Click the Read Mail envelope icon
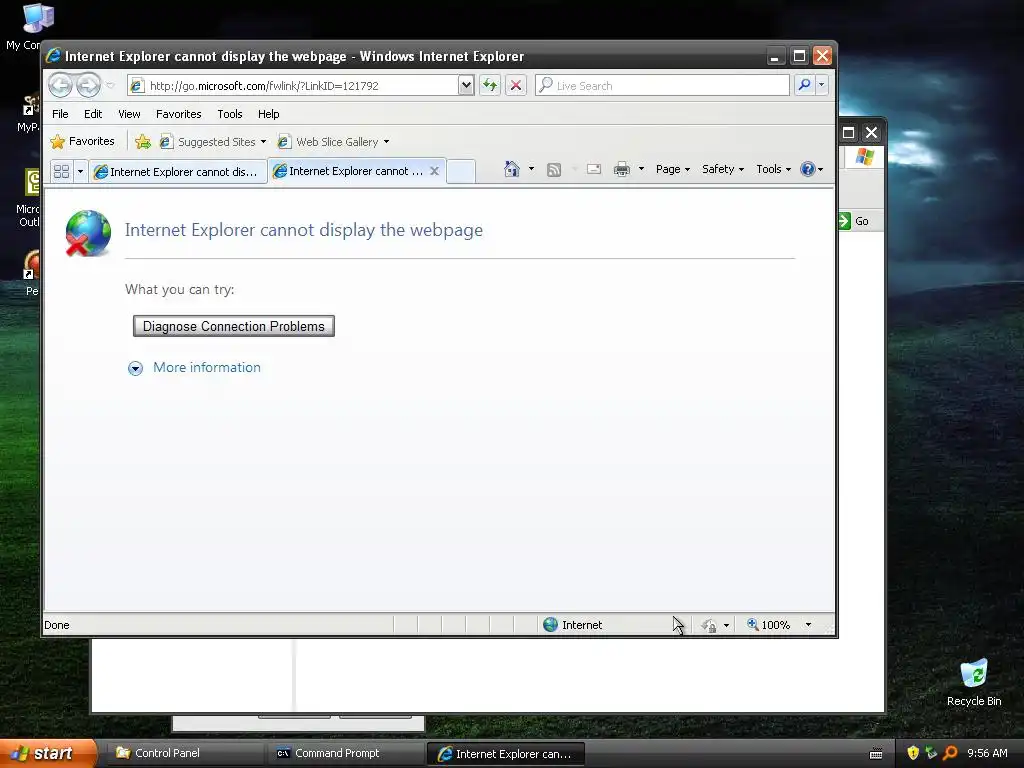The image size is (1024, 768). pos(594,170)
